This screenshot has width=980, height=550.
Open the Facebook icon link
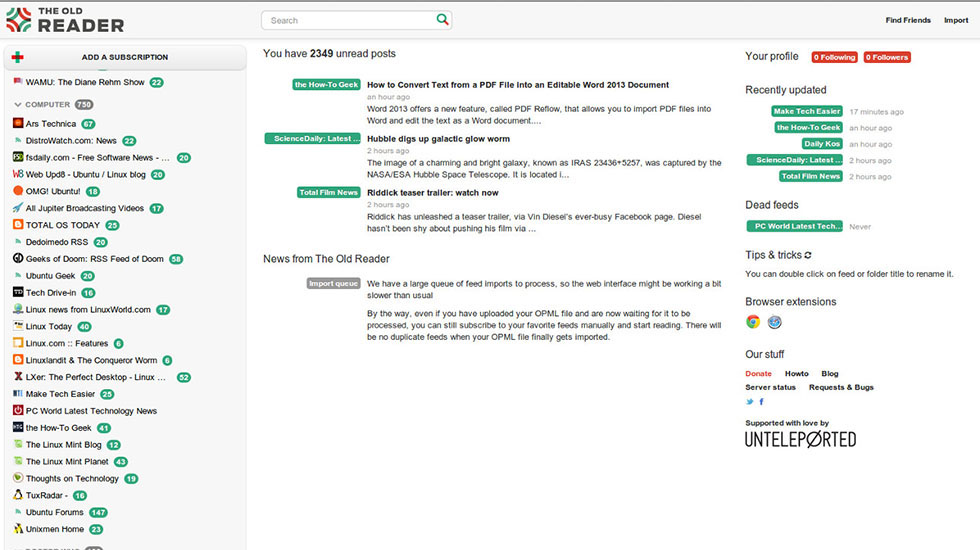coord(762,401)
